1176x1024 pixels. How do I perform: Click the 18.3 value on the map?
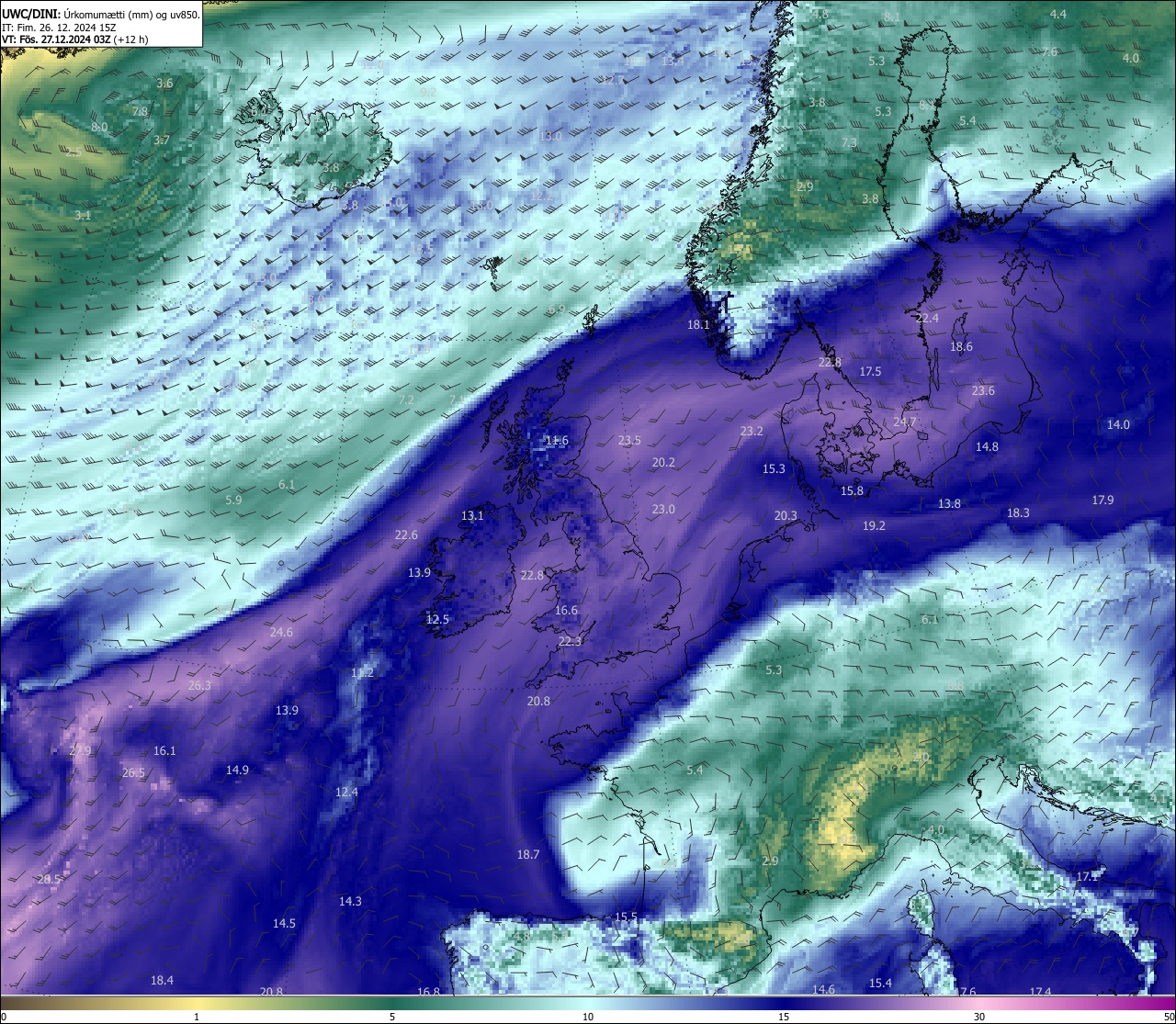coord(1018,512)
